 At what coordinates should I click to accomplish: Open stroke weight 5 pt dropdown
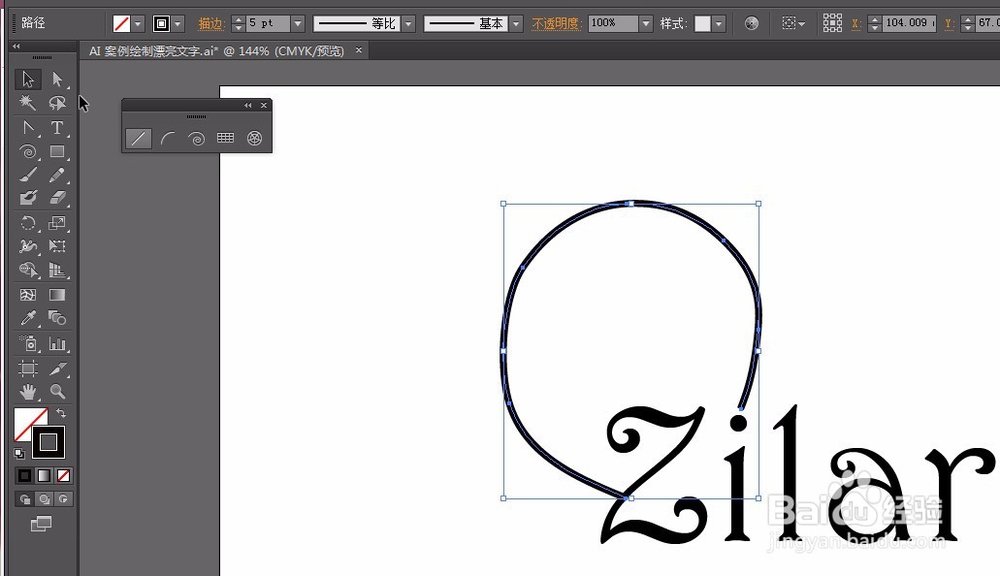[x=298, y=24]
